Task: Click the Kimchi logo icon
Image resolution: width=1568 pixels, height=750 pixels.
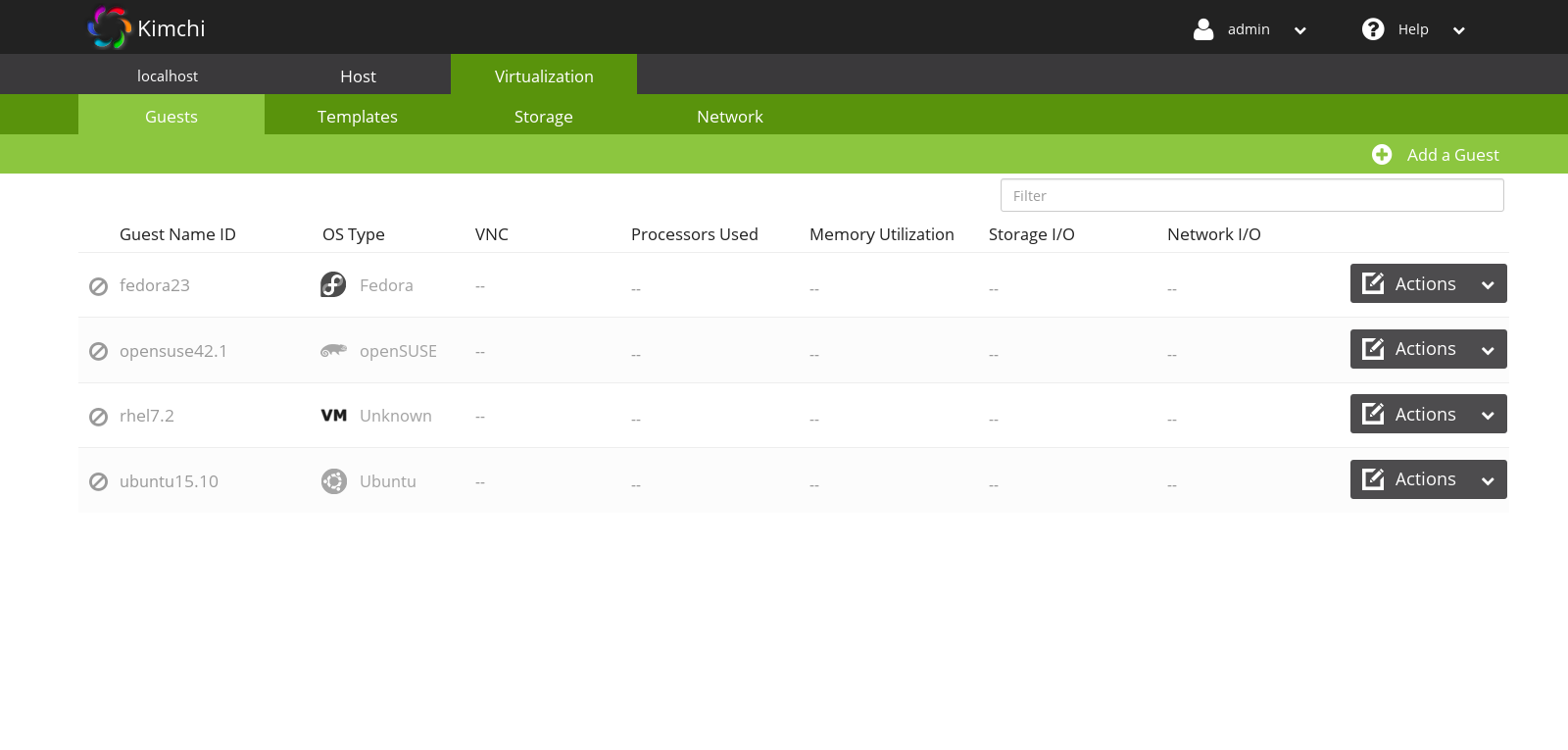Action: coord(109,27)
